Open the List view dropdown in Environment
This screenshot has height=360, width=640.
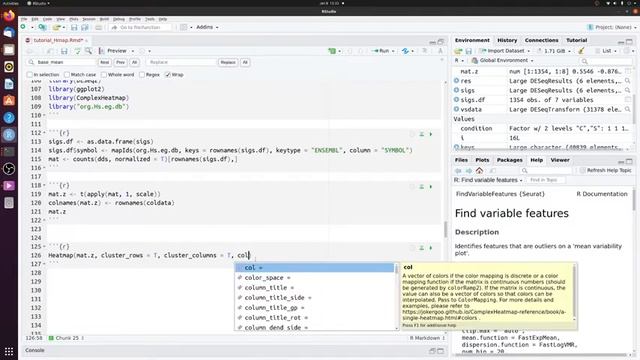[606, 51]
